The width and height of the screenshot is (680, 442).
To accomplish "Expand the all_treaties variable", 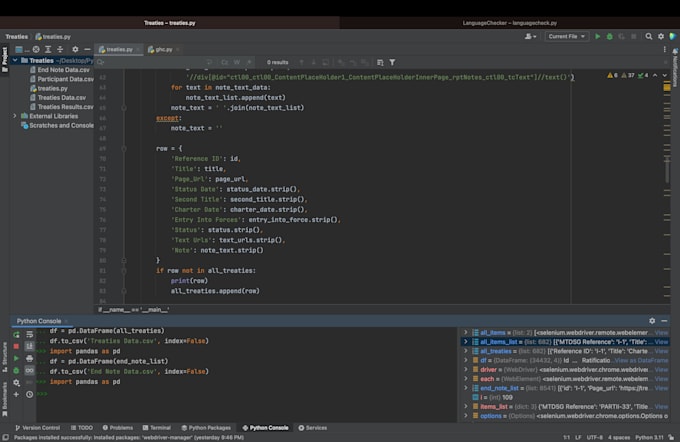I will [465, 351].
